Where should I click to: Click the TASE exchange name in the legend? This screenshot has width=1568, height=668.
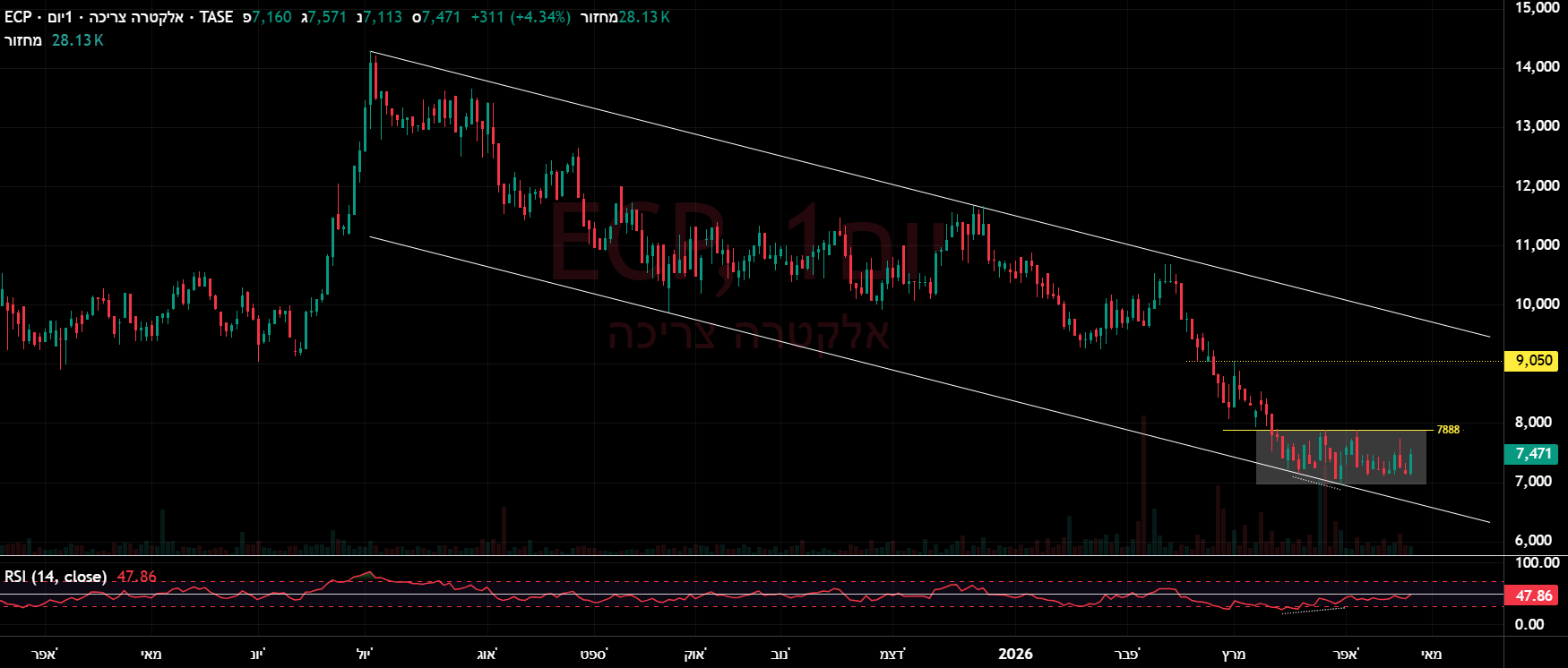(x=216, y=17)
